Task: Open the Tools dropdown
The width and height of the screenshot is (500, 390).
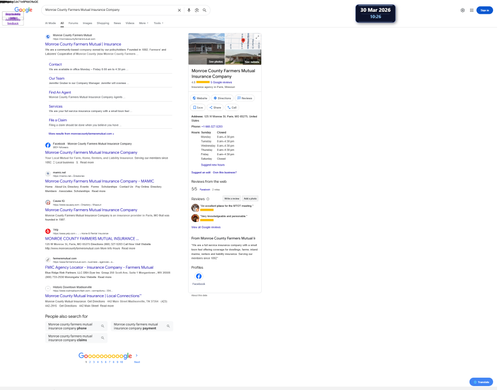Action: pos(158,23)
